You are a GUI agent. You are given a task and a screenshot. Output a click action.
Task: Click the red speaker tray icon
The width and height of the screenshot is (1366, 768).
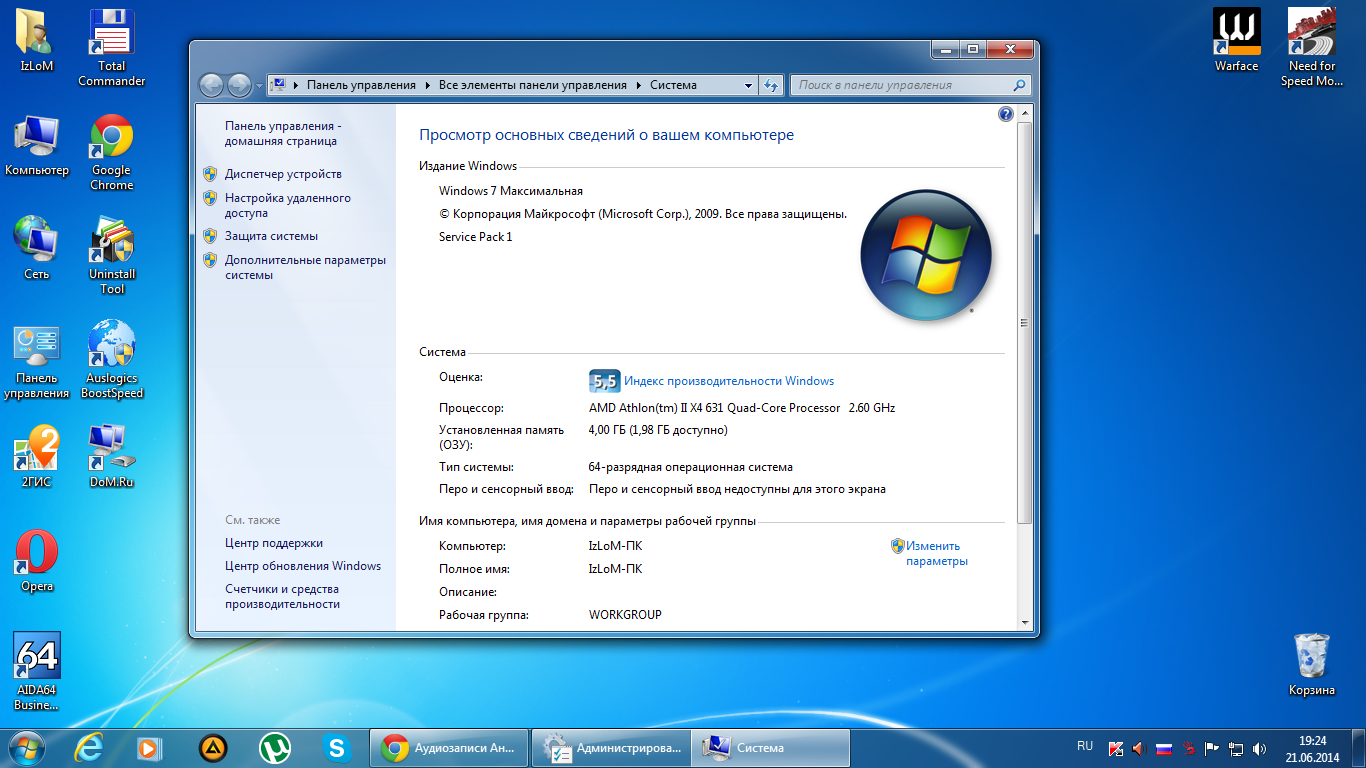click(1138, 748)
